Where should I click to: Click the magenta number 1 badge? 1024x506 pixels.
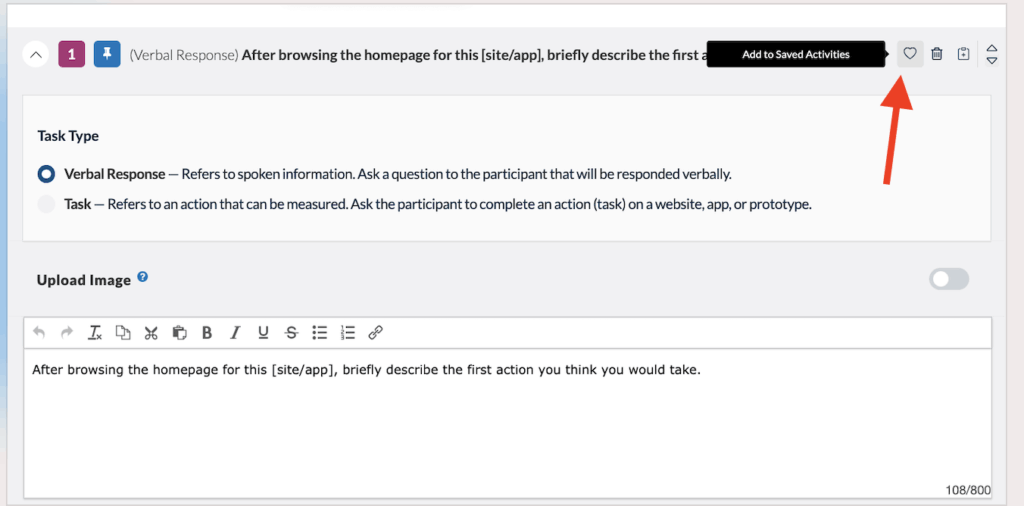click(x=72, y=55)
